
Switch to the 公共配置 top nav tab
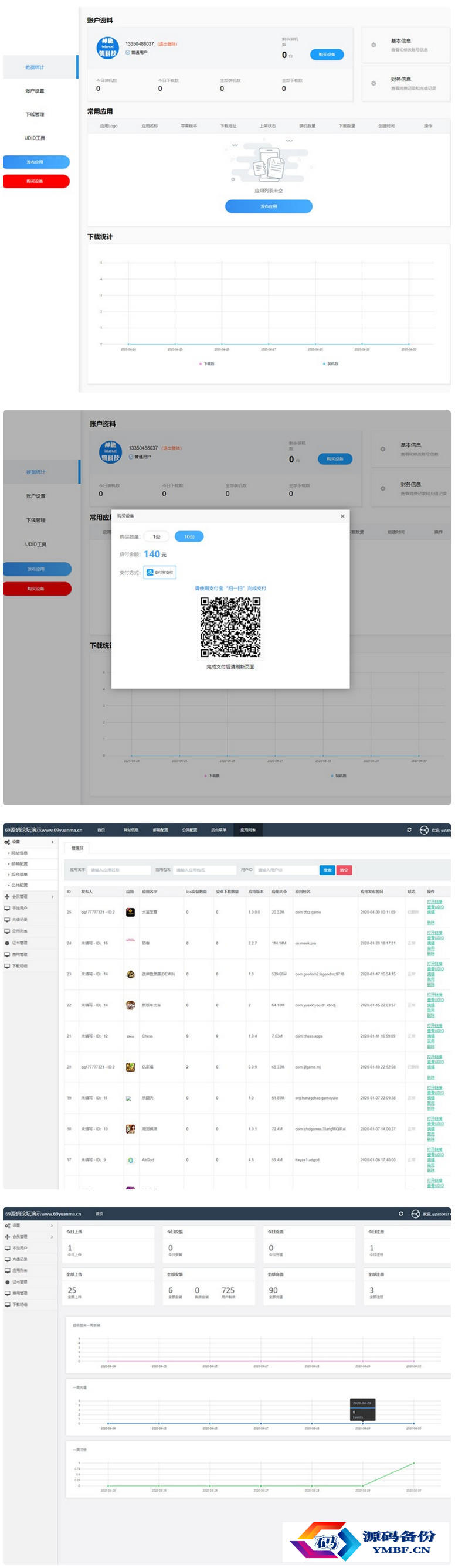(x=189, y=829)
